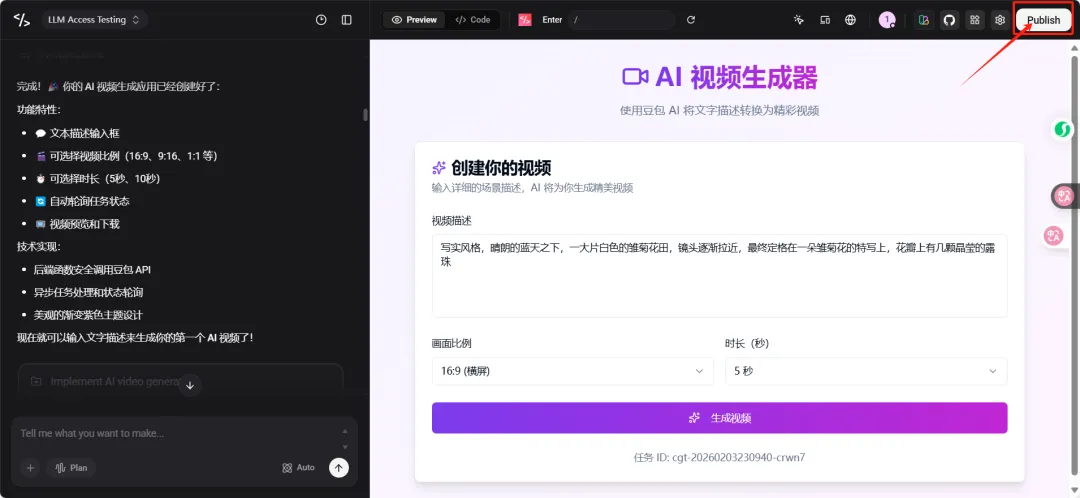This screenshot has width=1080, height=498.
Task: Click the globe icon in toolbar
Action: click(851, 20)
